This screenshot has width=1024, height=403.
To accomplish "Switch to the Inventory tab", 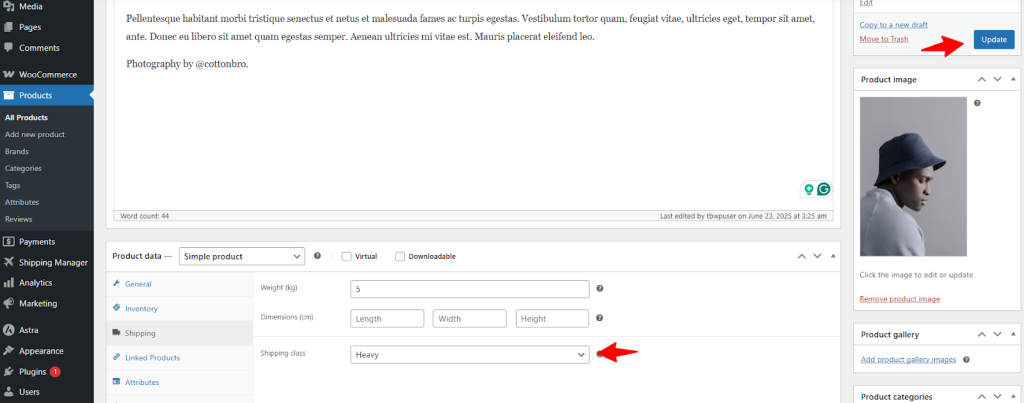I will point(141,309).
